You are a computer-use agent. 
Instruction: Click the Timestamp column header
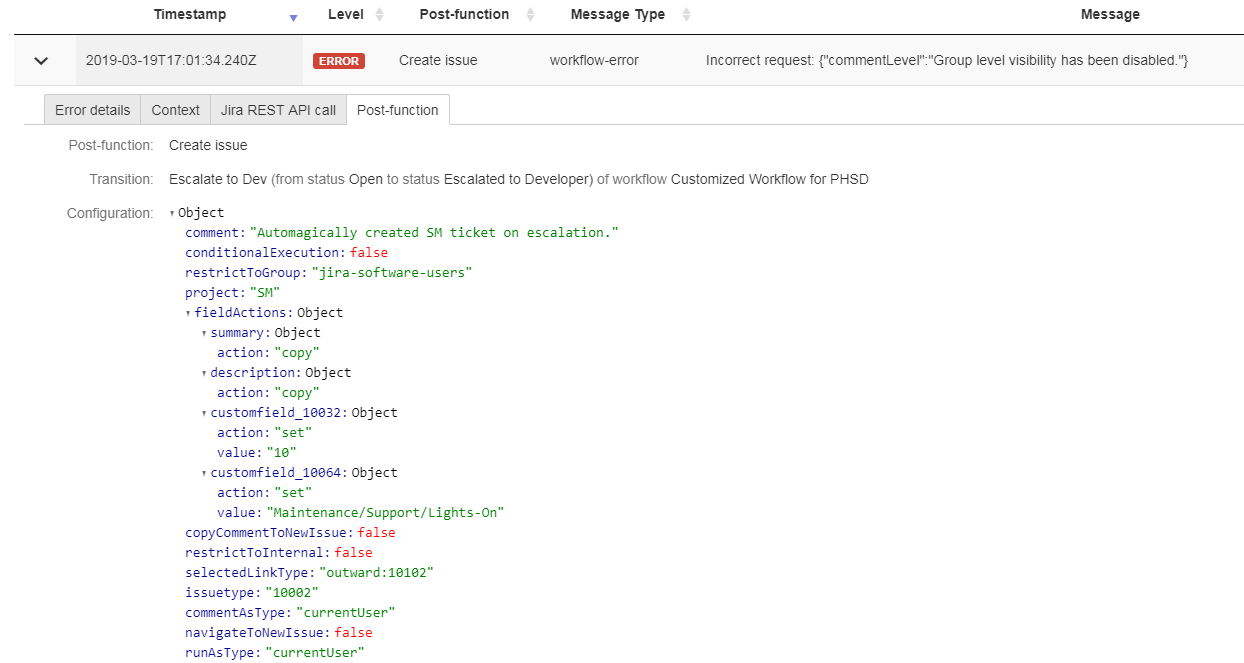pyautogui.click(x=190, y=15)
